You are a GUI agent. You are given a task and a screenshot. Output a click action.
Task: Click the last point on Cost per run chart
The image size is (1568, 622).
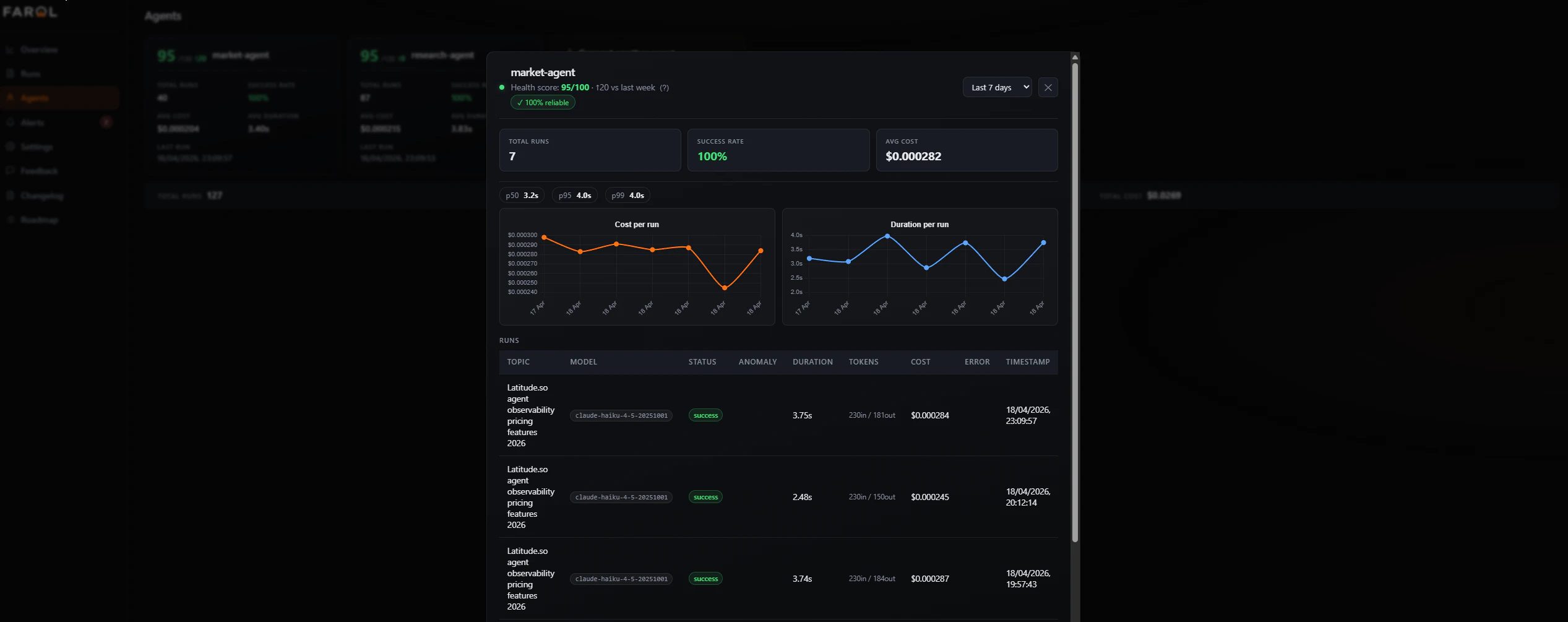760,251
